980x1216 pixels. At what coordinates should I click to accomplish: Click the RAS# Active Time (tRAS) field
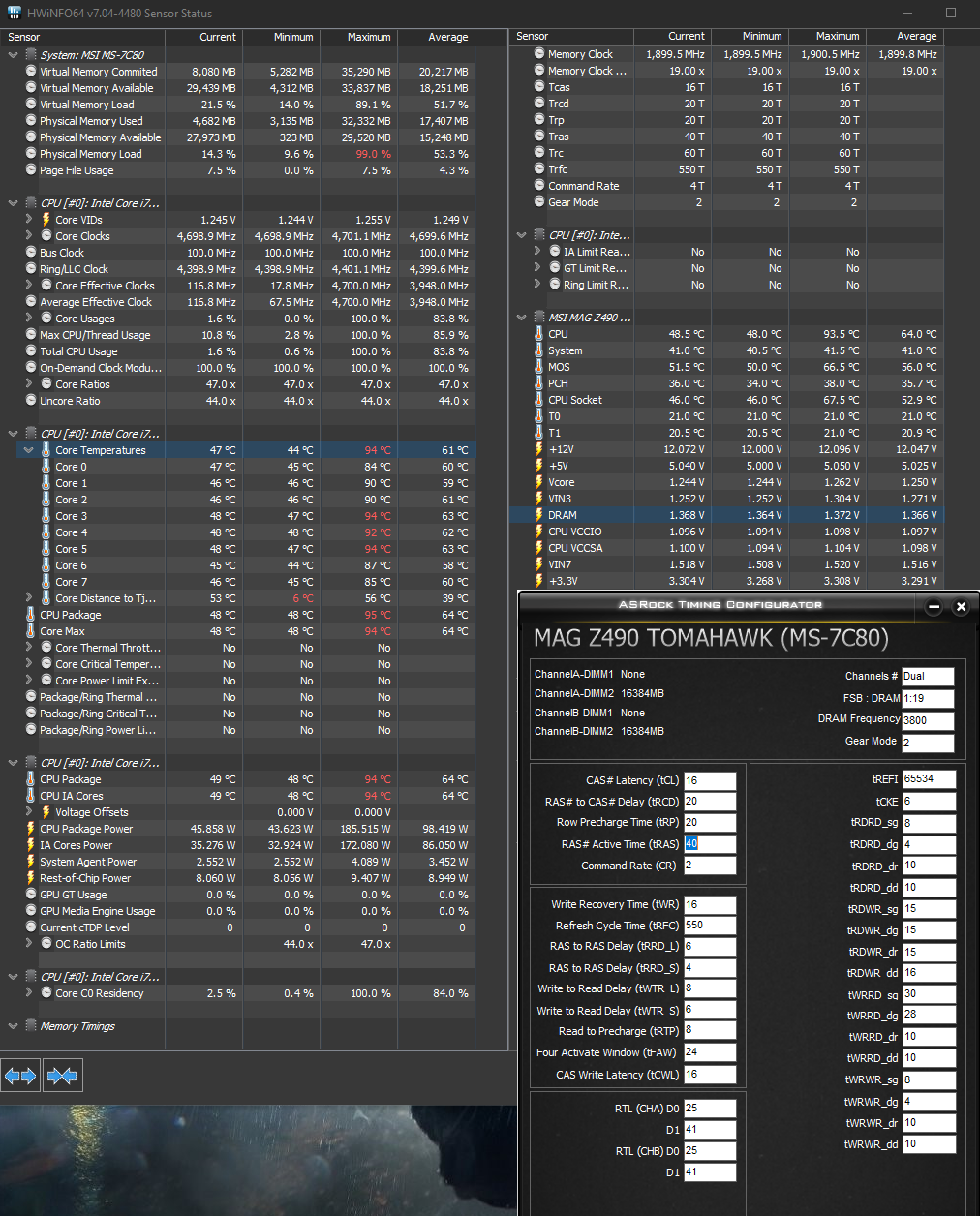710,844
